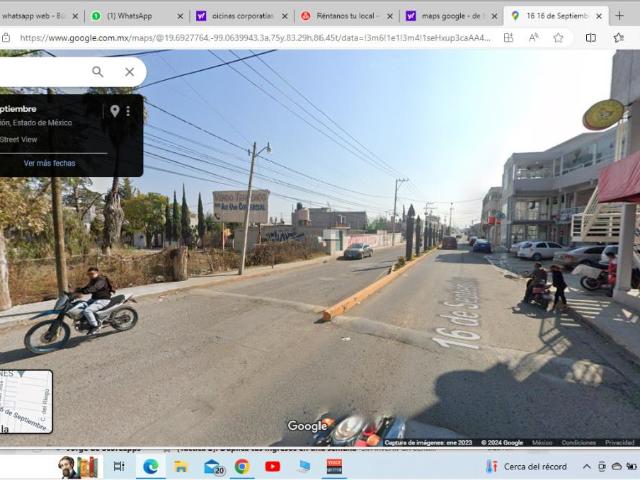Close the (1) WhatsApp tab
640x480 pixels.
click(x=180, y=16)
